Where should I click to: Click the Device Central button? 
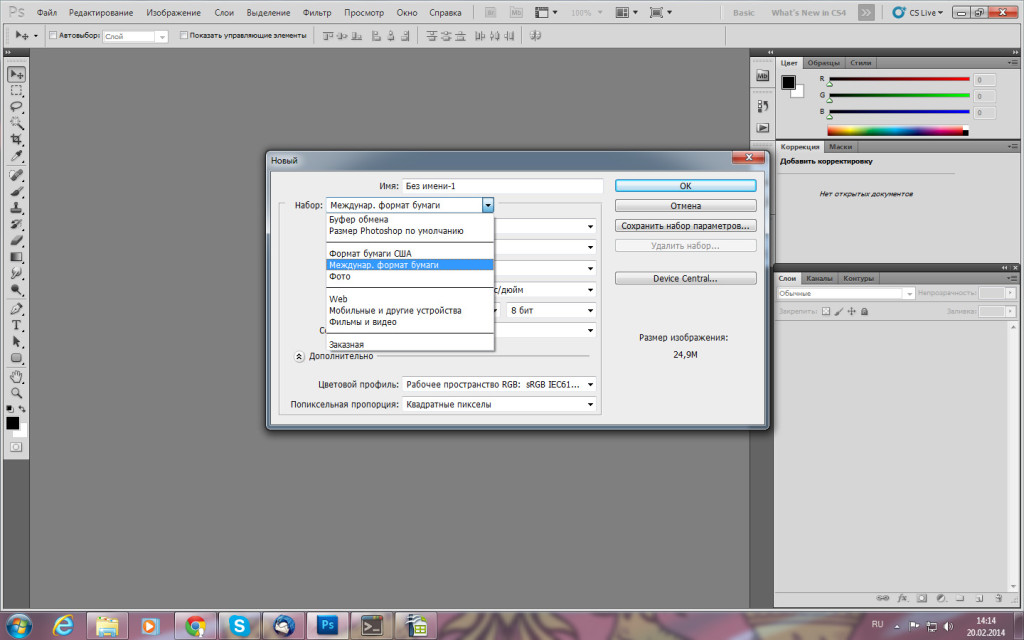pos(685,278)
